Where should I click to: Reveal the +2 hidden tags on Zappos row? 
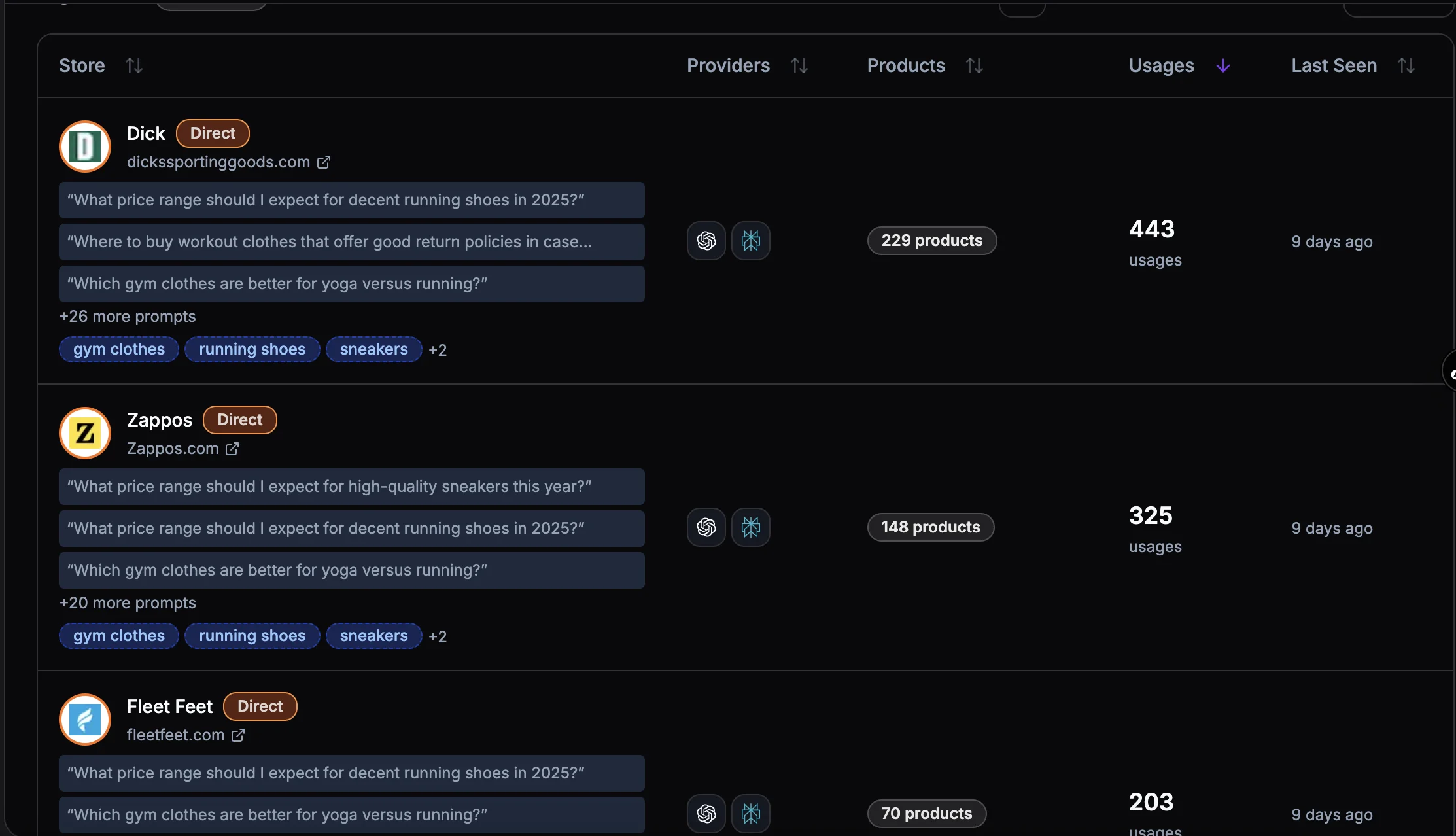[438, 636]
